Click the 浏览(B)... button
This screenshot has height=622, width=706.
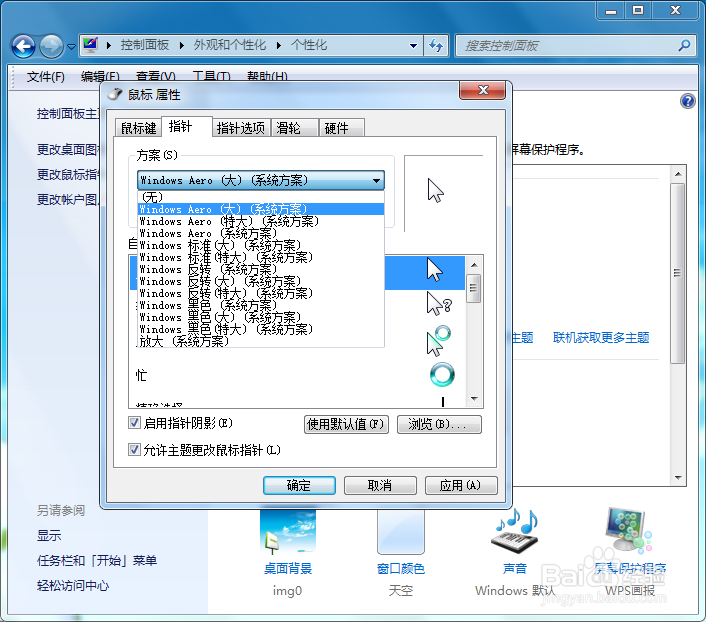click(439, 424)
